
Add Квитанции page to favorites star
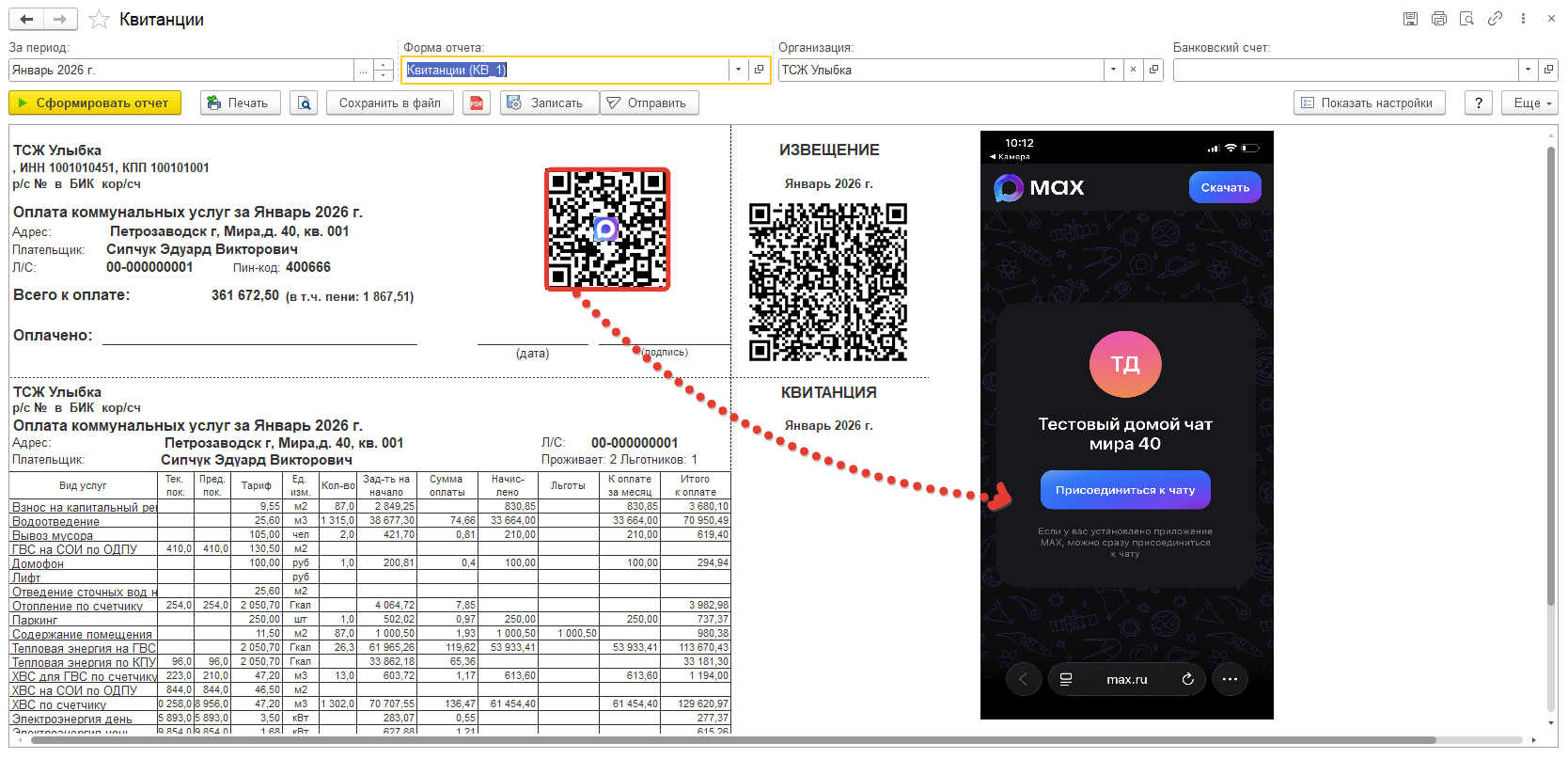coord(98,20)
